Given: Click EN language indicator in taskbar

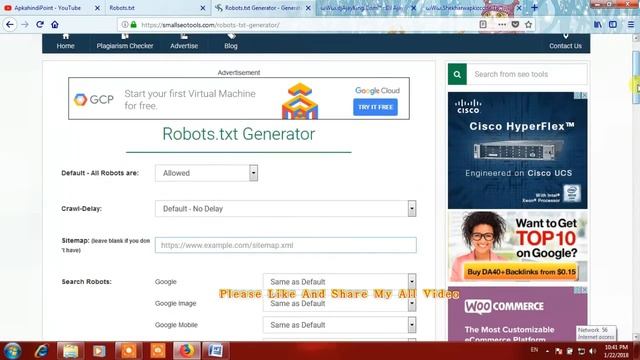Looking at the screenshot, I should click(x=534, y=350).
